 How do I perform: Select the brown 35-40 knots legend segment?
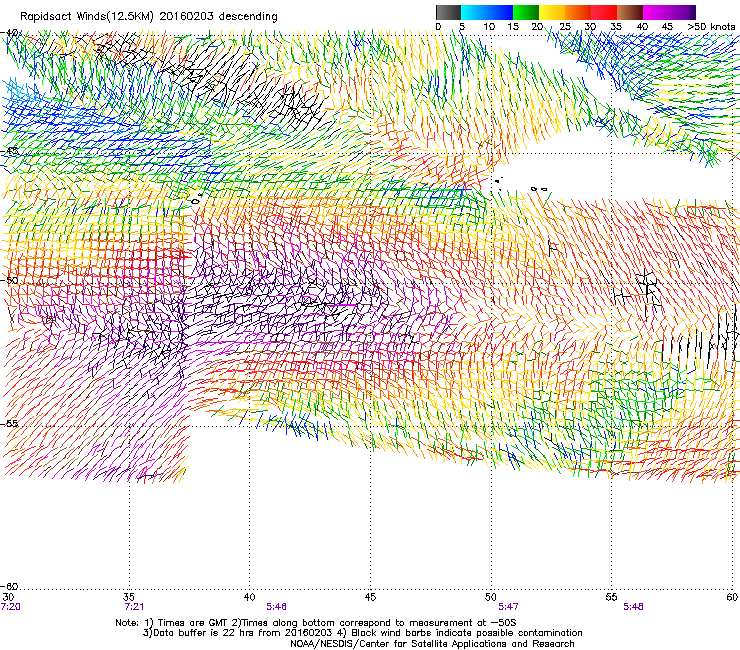(630, 12)
